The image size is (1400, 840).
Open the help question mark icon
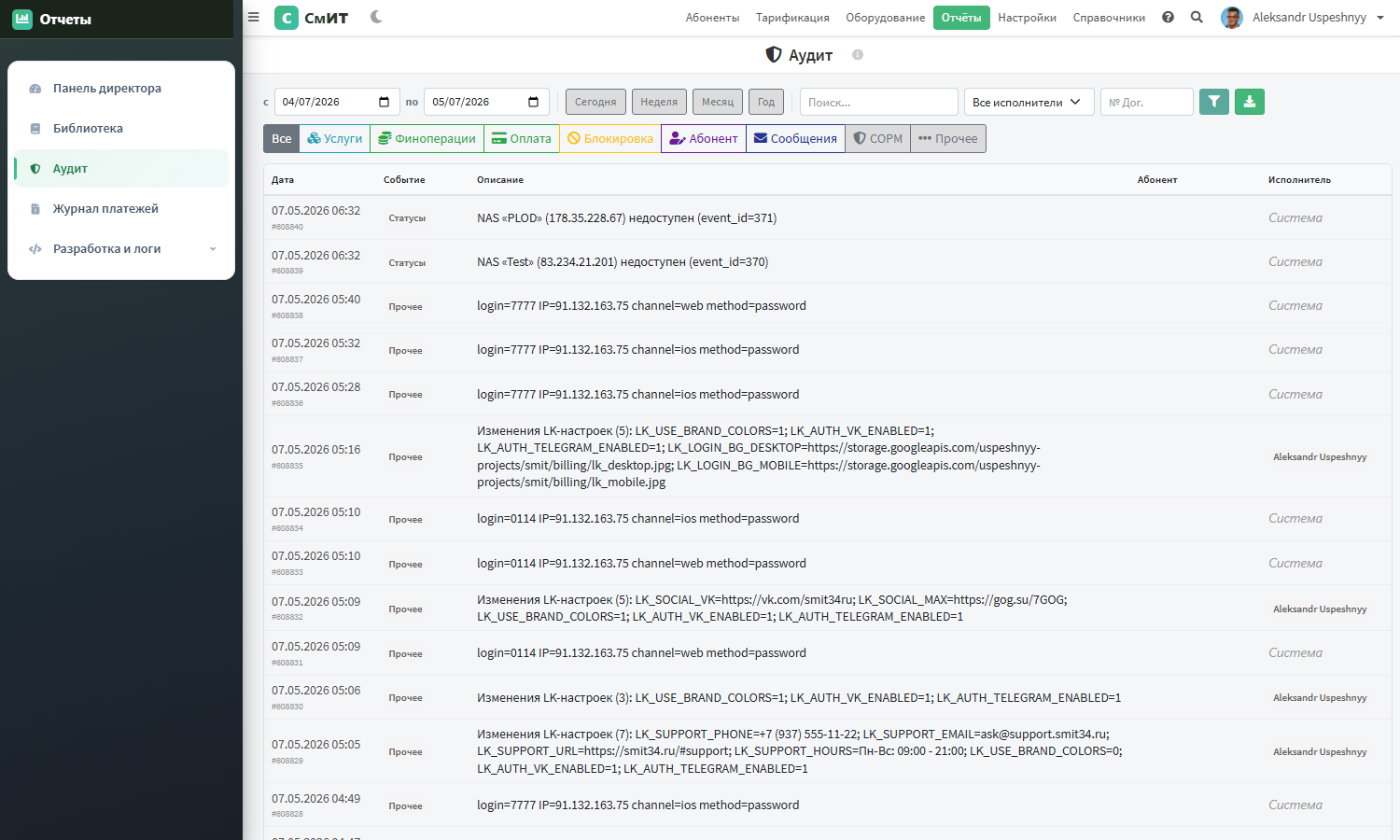tap(1168, 17)
